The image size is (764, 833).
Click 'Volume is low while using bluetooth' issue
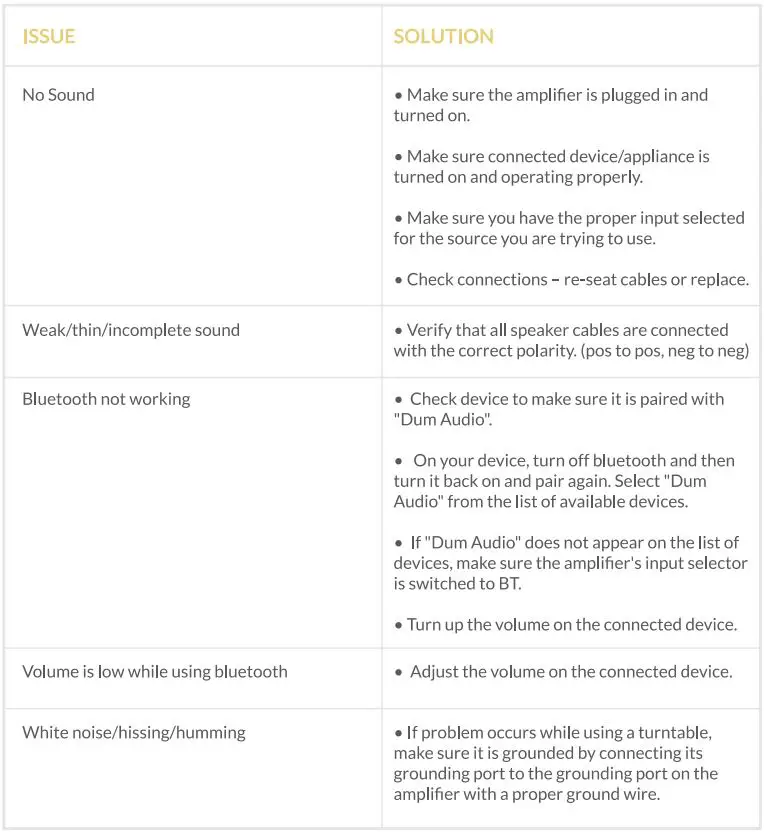[x=155, y=671]
